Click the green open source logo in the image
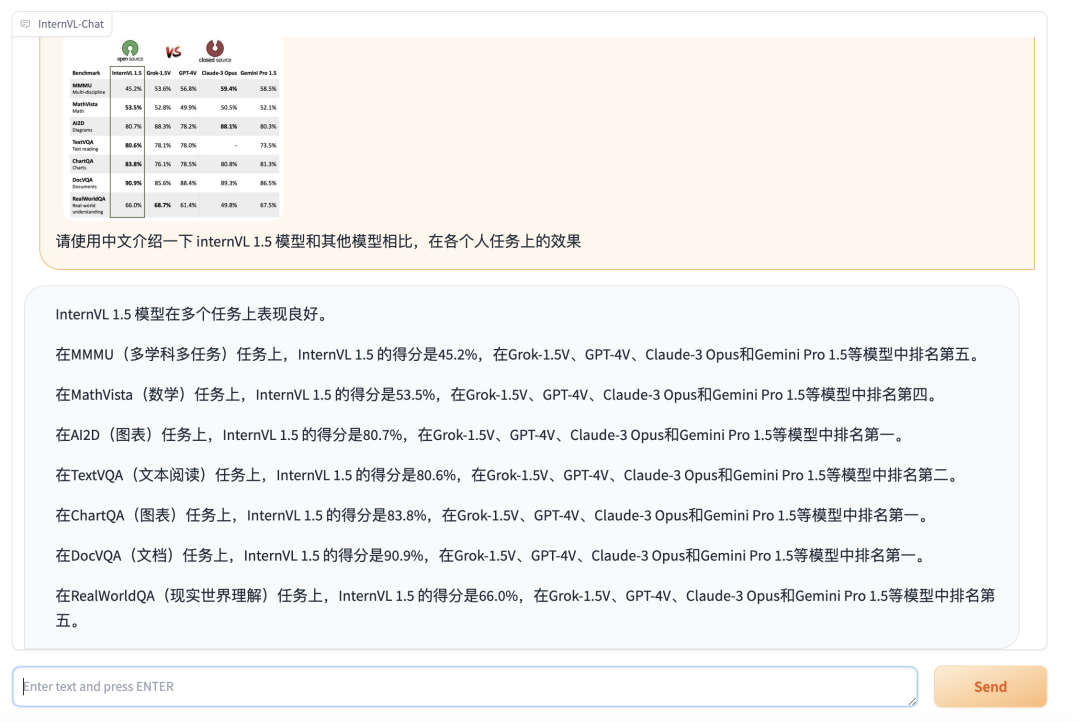Screen dimensions: 1080x722 pyautogui.click(x=130, y=50)
